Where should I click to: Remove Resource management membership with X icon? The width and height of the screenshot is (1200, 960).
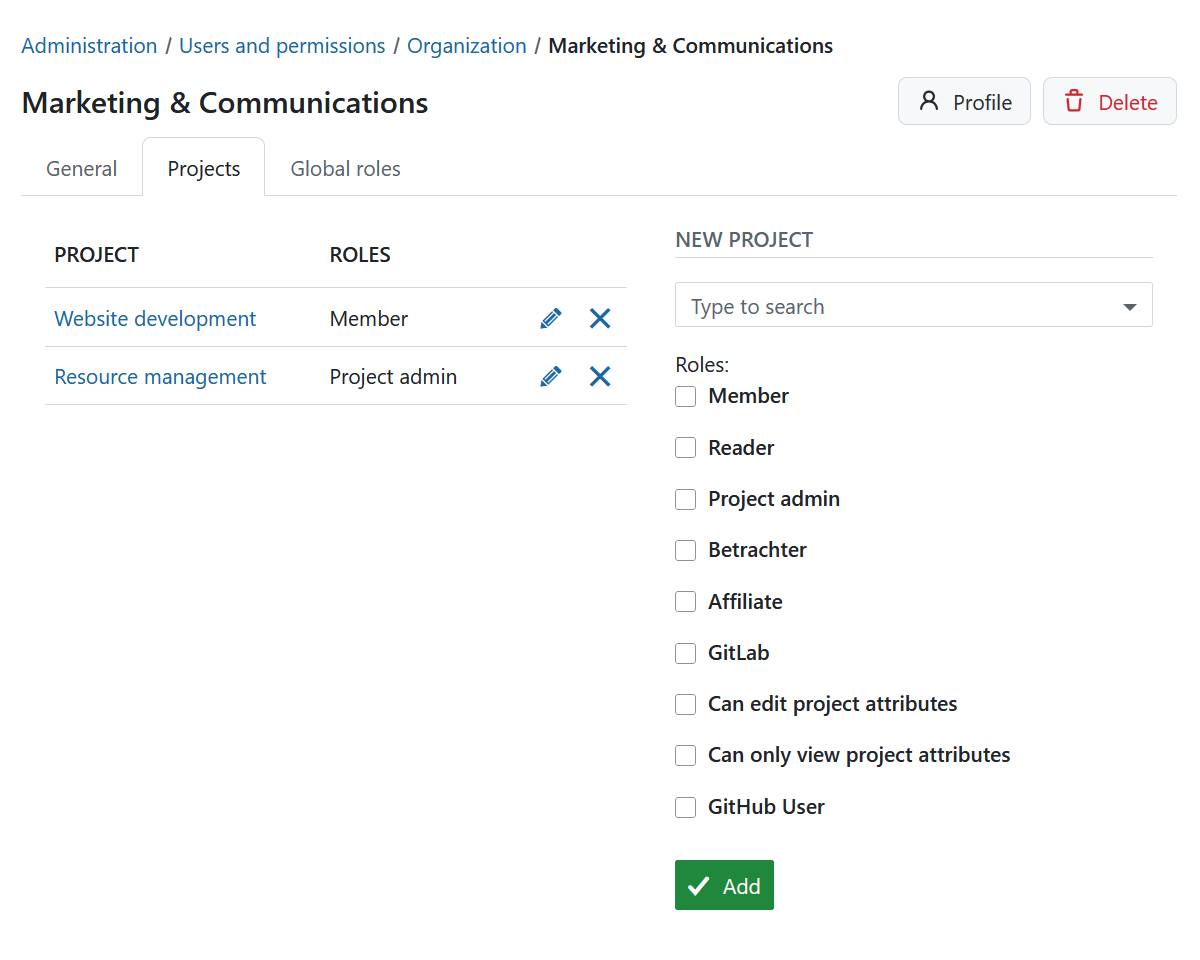(600, 376)
